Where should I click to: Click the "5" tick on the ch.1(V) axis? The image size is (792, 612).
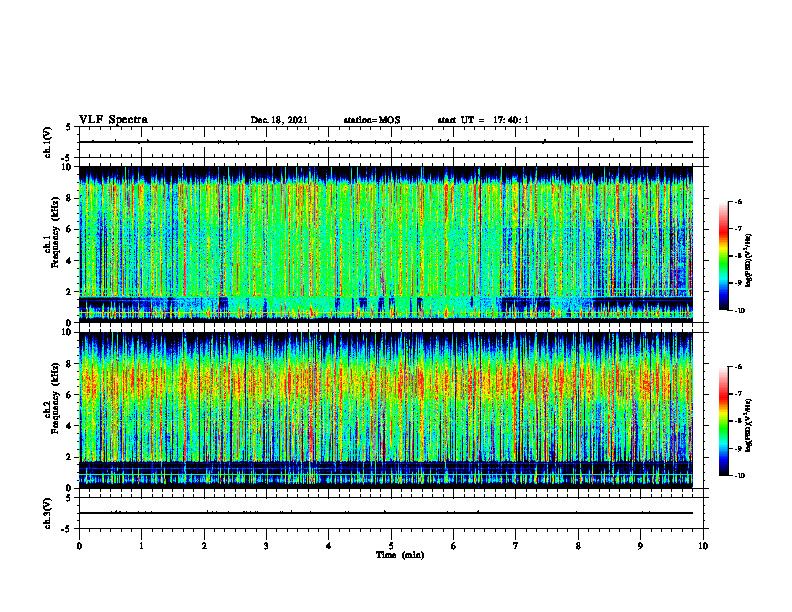click(69, 127)
